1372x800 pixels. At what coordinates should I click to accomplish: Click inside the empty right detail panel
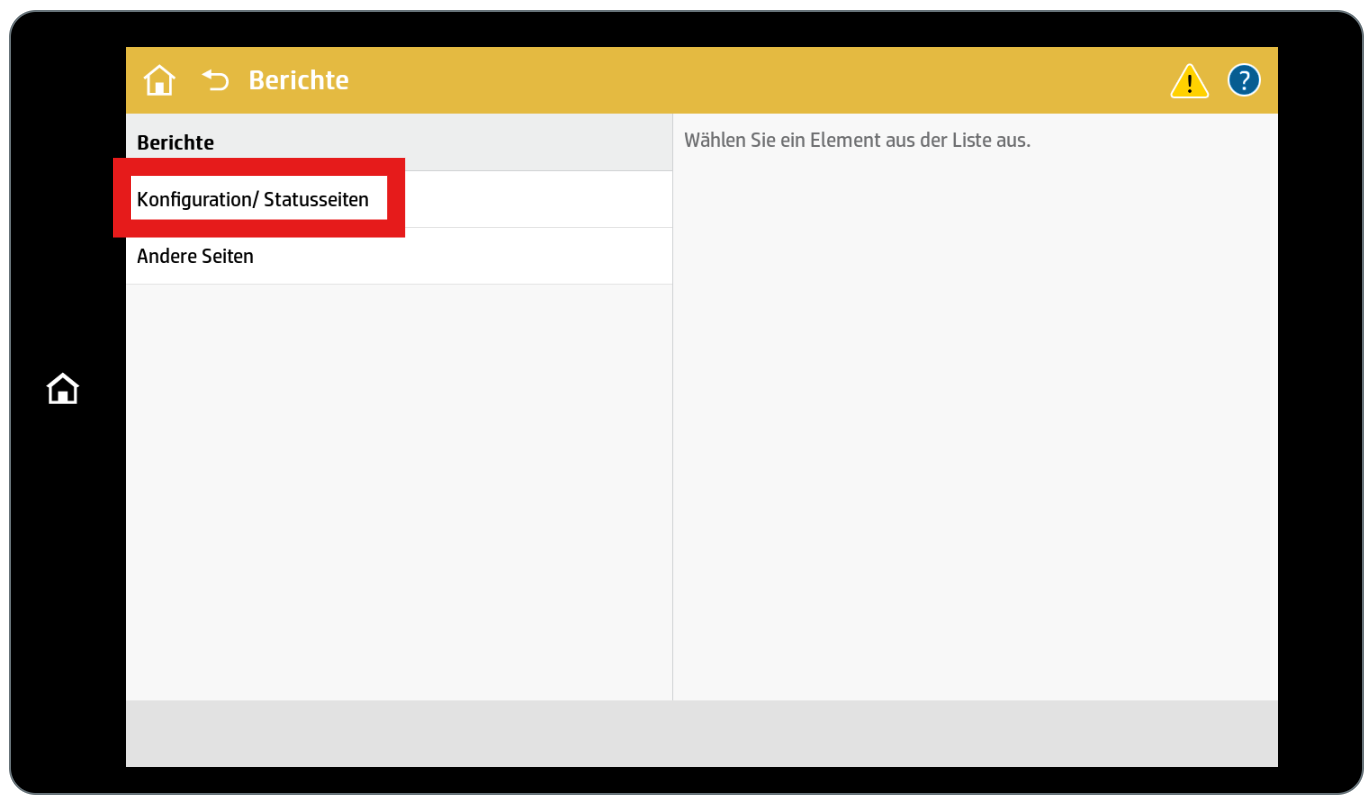point(975,450)
